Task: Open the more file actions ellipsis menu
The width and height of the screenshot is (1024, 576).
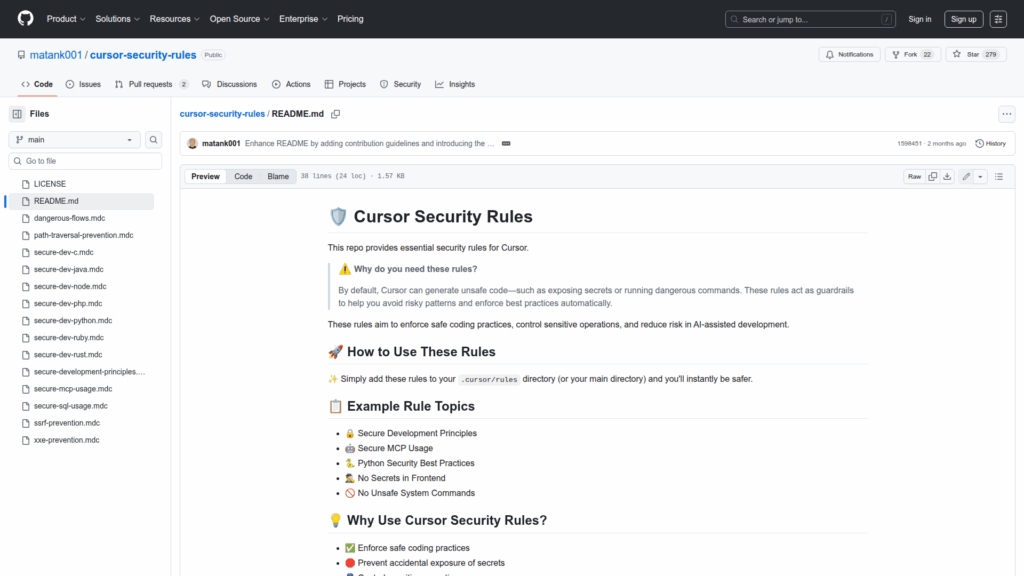Action: [1006, 114]
